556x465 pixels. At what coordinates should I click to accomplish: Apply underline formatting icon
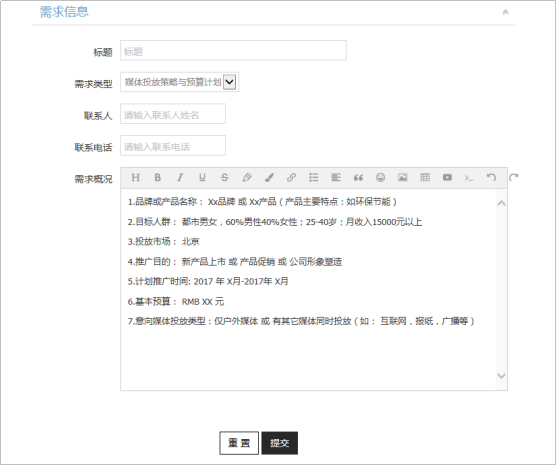click(202, 177)
